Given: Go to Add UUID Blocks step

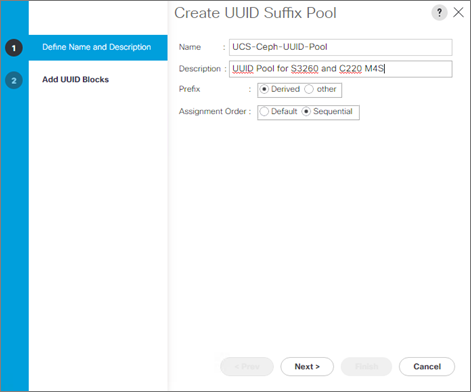Looking at the screenshot, I should (75, 79).
